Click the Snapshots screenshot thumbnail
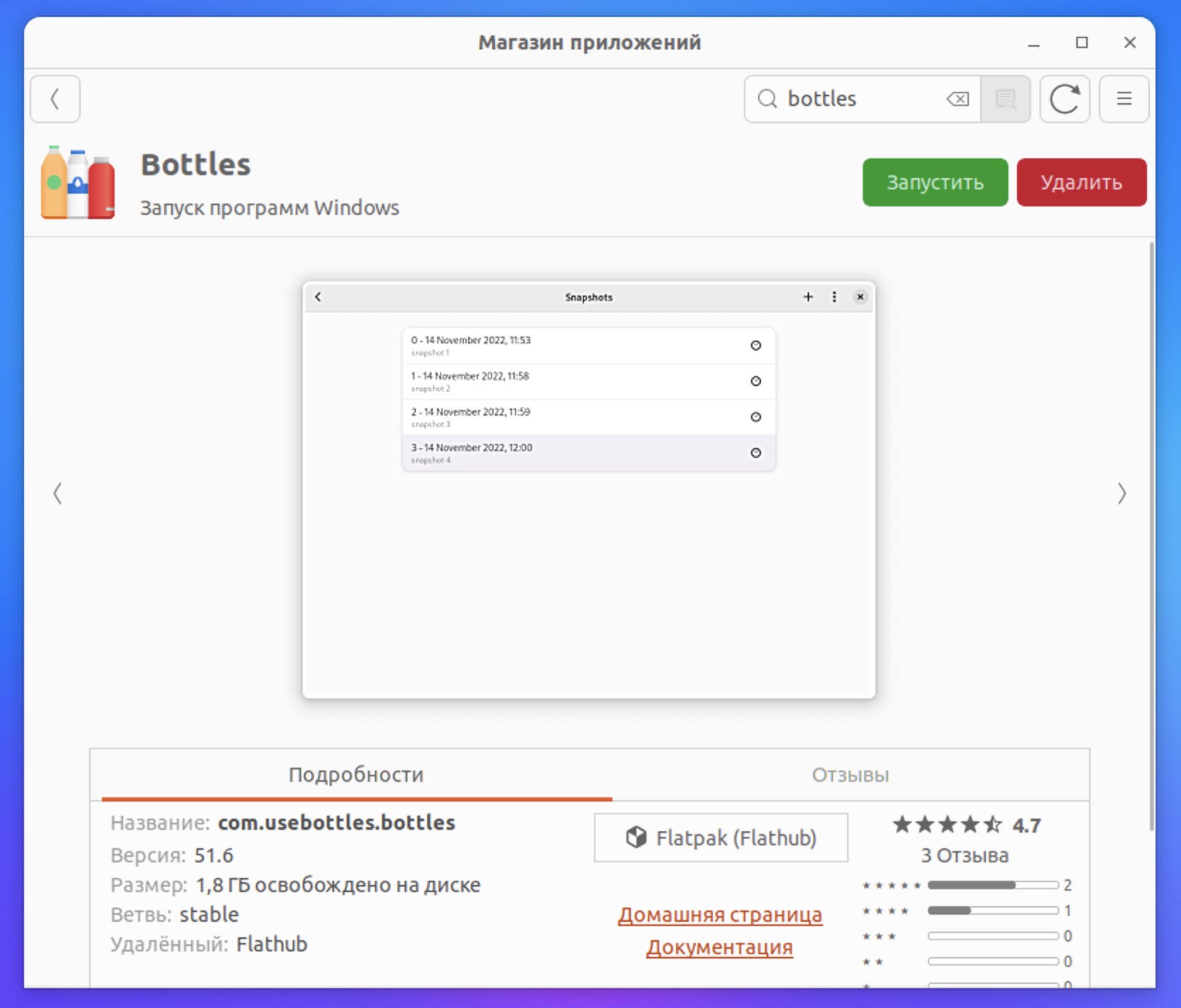 tap(588, 491)
